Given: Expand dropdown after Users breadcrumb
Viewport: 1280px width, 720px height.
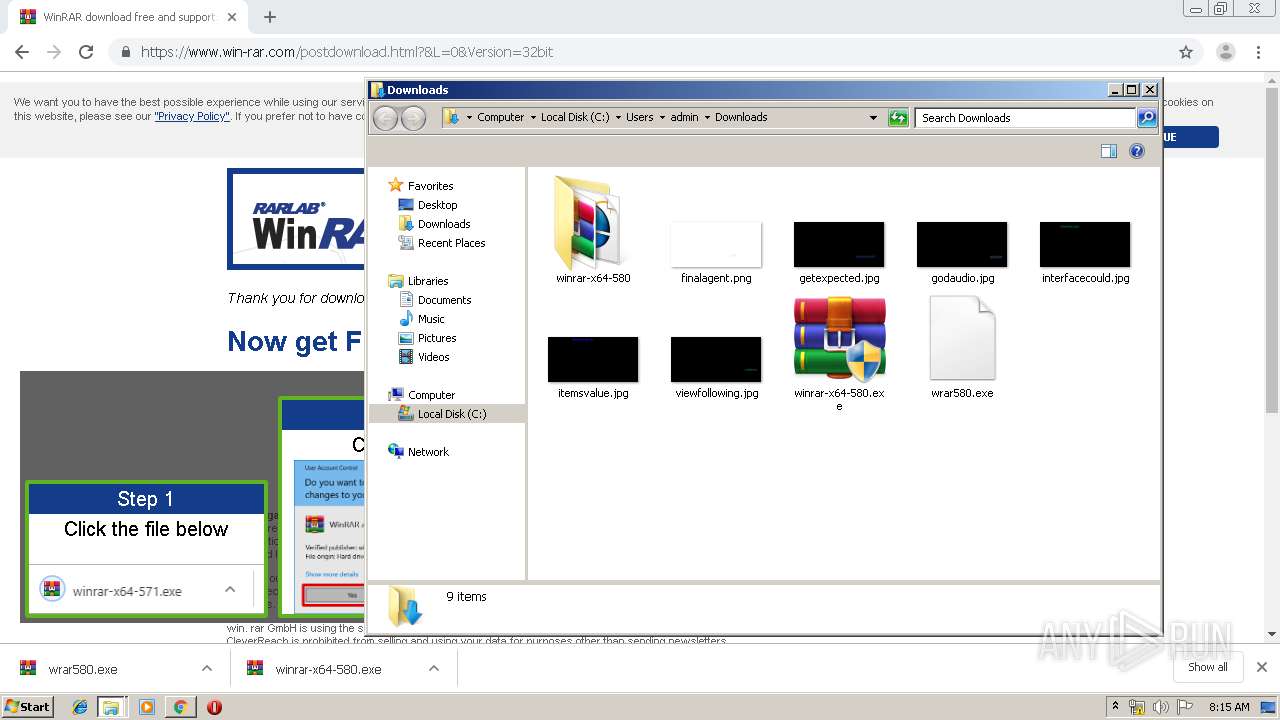Looking at the screenshot, I should click(x=662, y=118).
